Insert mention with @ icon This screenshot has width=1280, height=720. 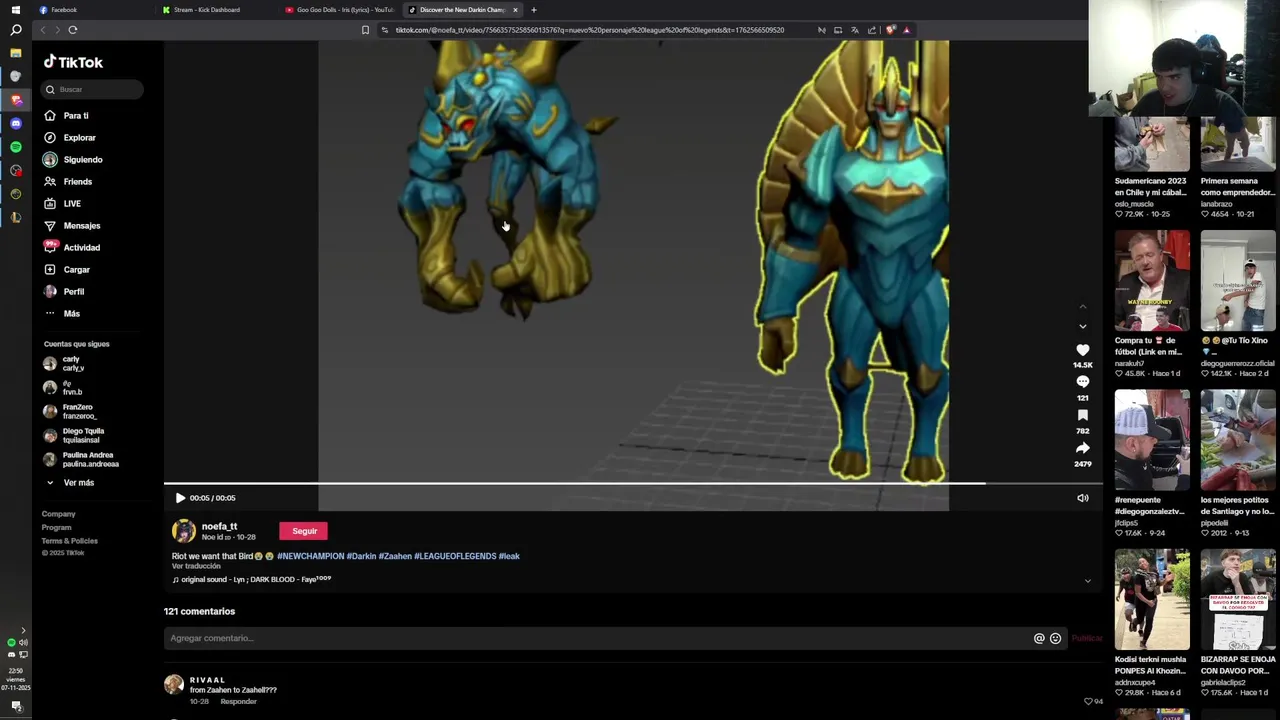pos(1039,638)
